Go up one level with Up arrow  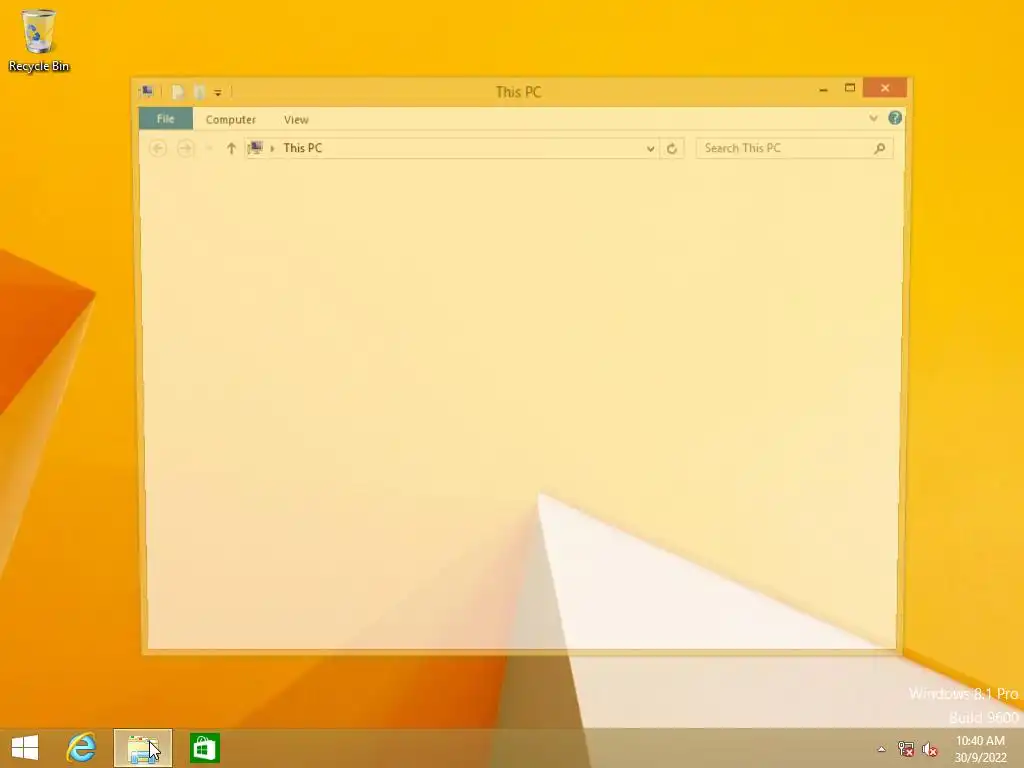pyautogui.click(x=231, y=148)
